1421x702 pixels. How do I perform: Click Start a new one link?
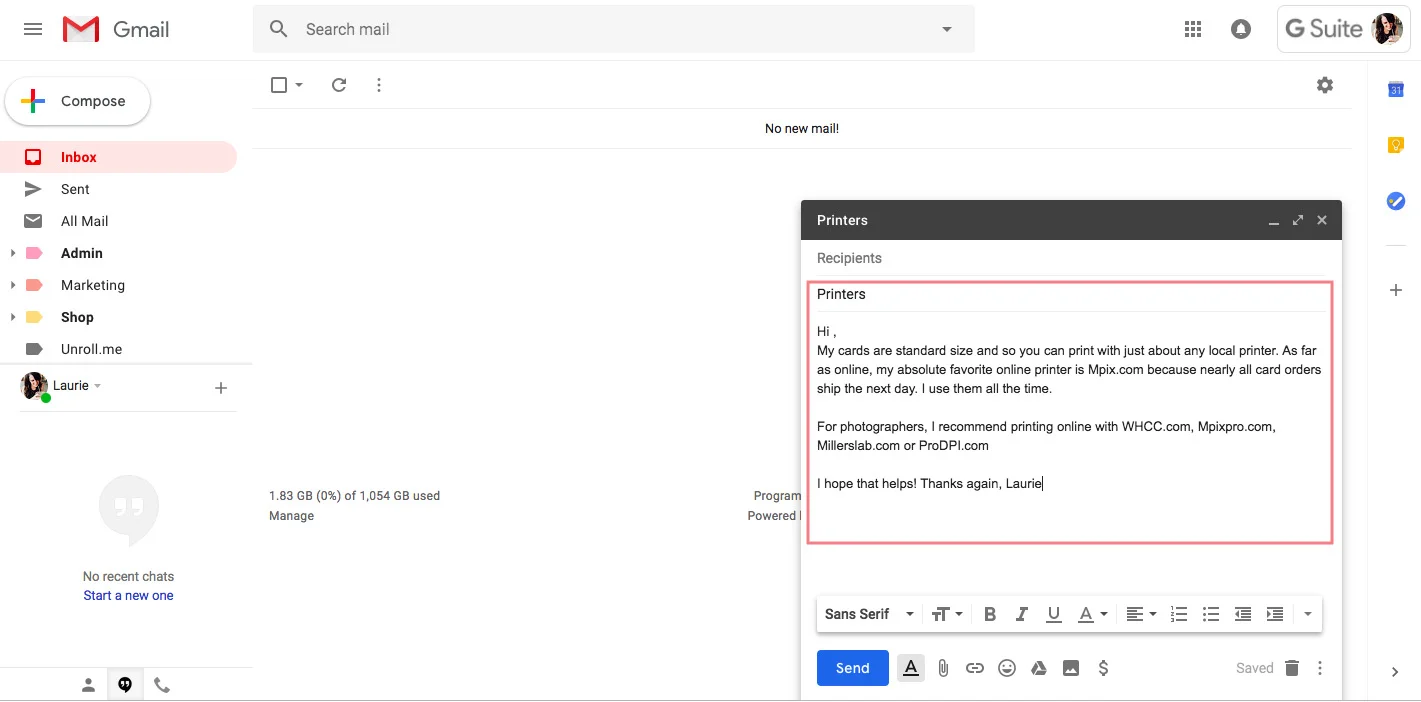point(128,595)
